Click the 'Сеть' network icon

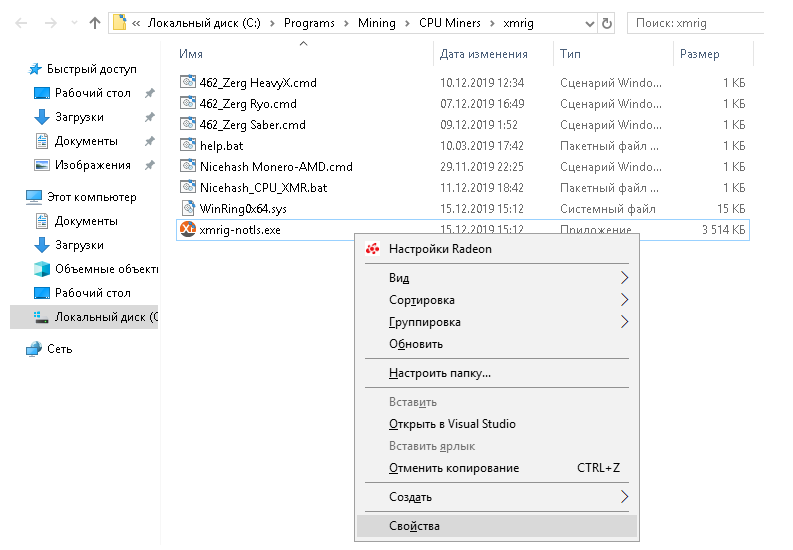click(x=34, y=349)
